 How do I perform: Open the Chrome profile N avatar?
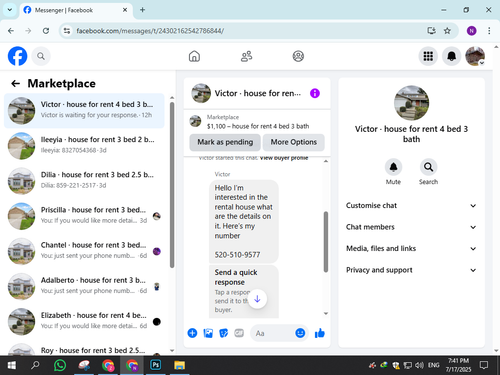coord(471,31)
